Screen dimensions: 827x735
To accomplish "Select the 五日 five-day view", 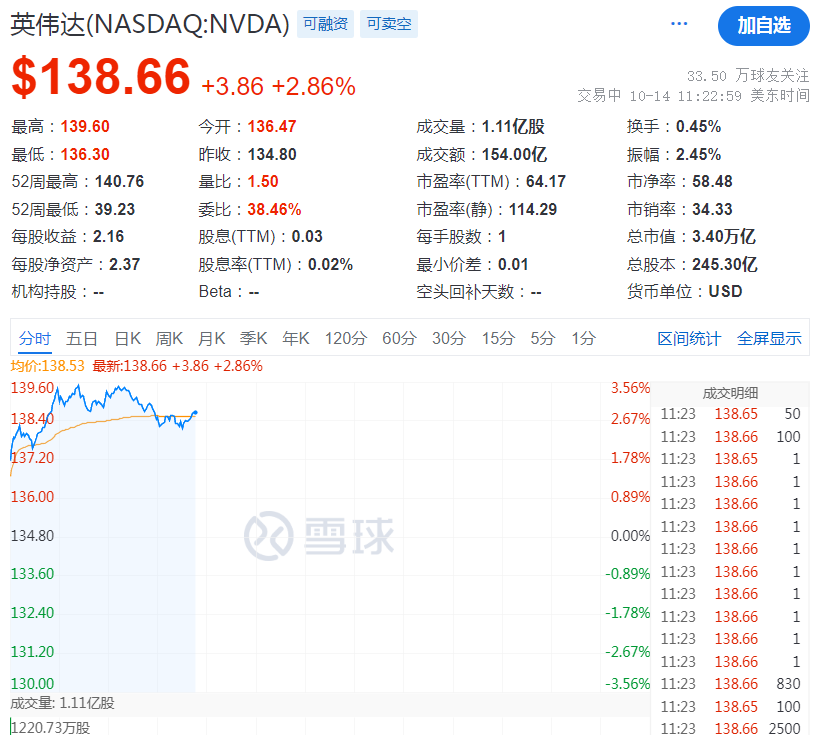I will [x=82, y=339].
